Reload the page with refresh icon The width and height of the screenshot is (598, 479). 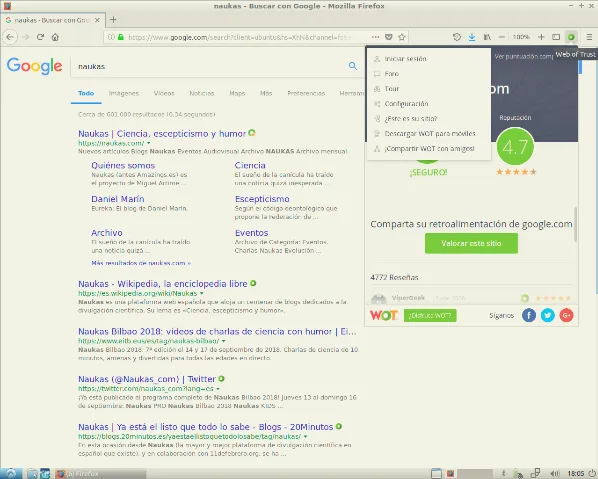coord(40,37)
